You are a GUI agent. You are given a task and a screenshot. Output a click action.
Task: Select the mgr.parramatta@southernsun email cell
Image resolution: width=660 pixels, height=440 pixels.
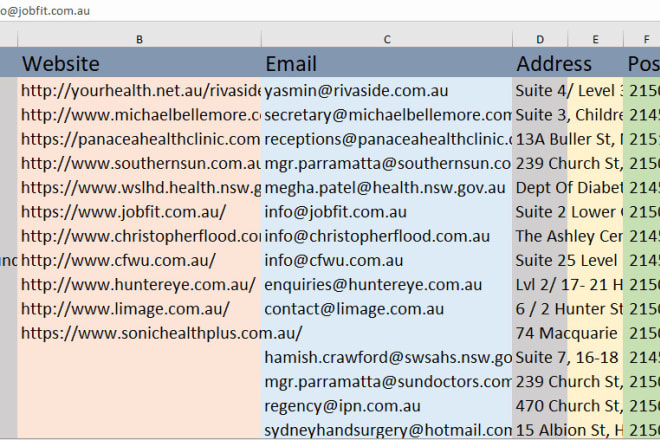tap(387, 163)
